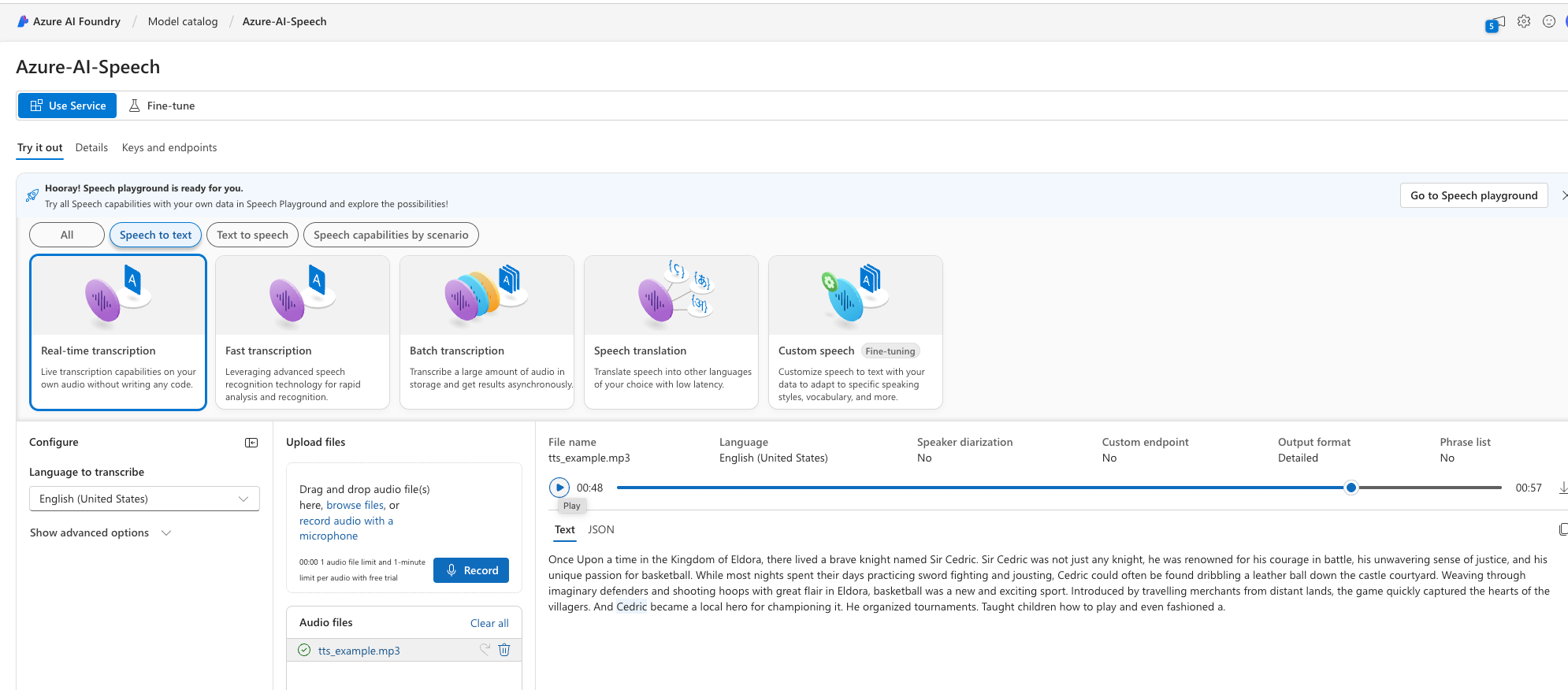Click the Fine-tuning badge on Custom speech

[x=890, y=351]
